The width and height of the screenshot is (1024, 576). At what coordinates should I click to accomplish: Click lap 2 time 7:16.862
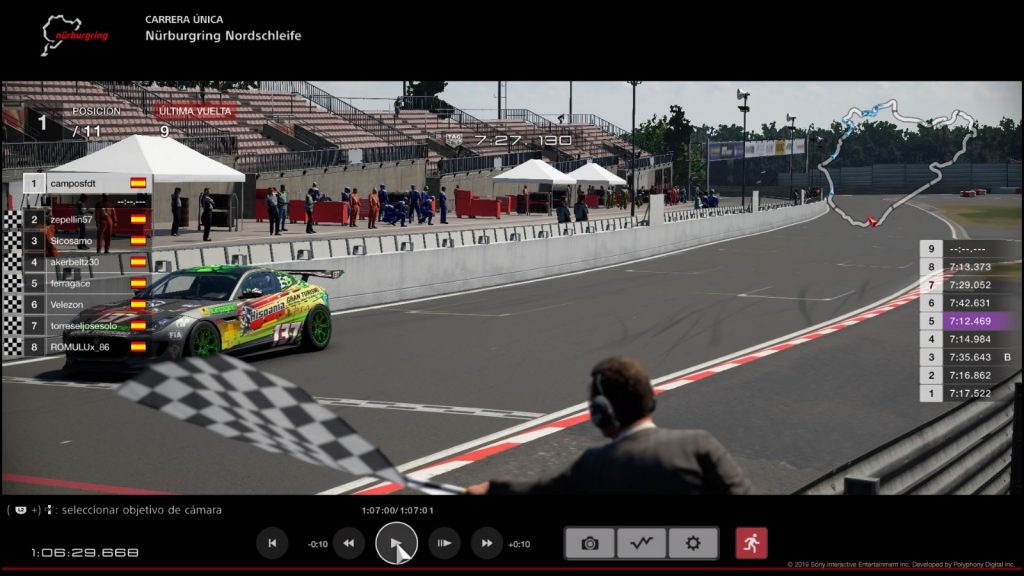click(x=970, y=376)
